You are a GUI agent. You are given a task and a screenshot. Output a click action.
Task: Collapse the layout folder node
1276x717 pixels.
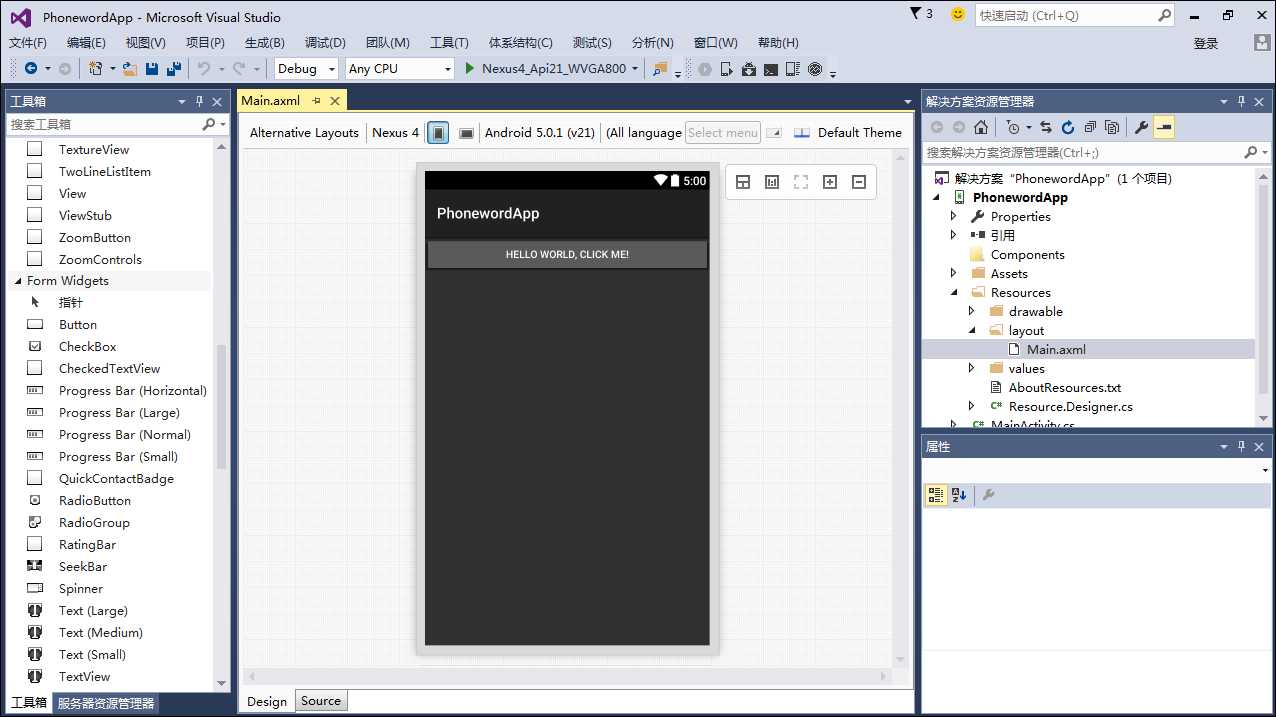971,331
